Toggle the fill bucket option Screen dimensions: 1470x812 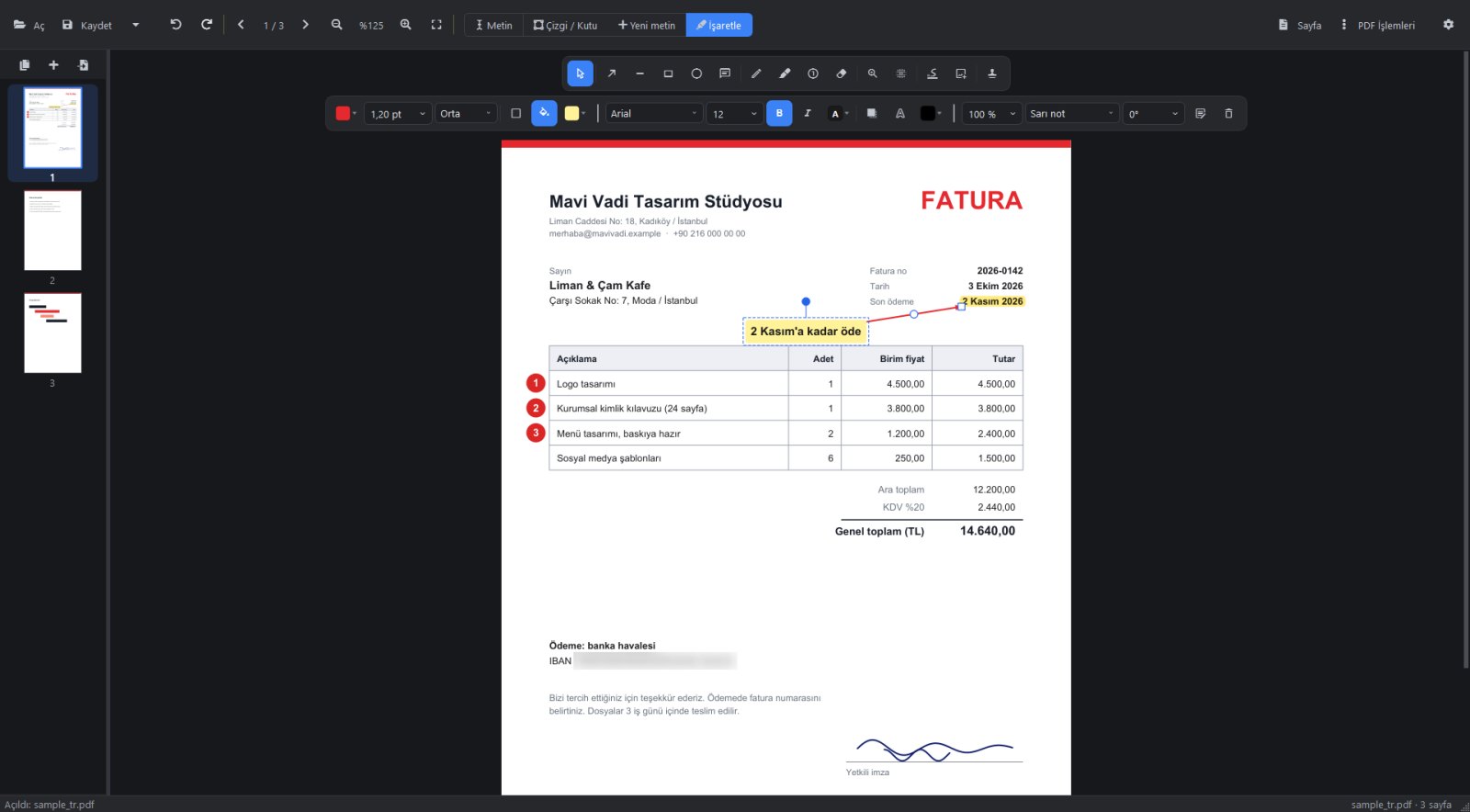tap(544, 114)
